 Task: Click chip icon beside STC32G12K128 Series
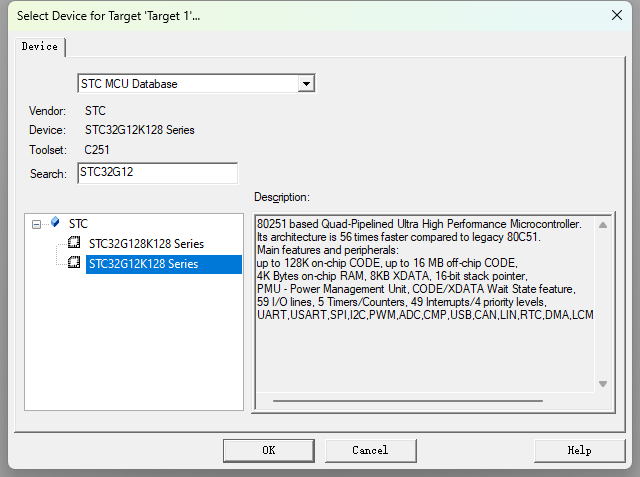pyautogui.click(x=74, y=262)
